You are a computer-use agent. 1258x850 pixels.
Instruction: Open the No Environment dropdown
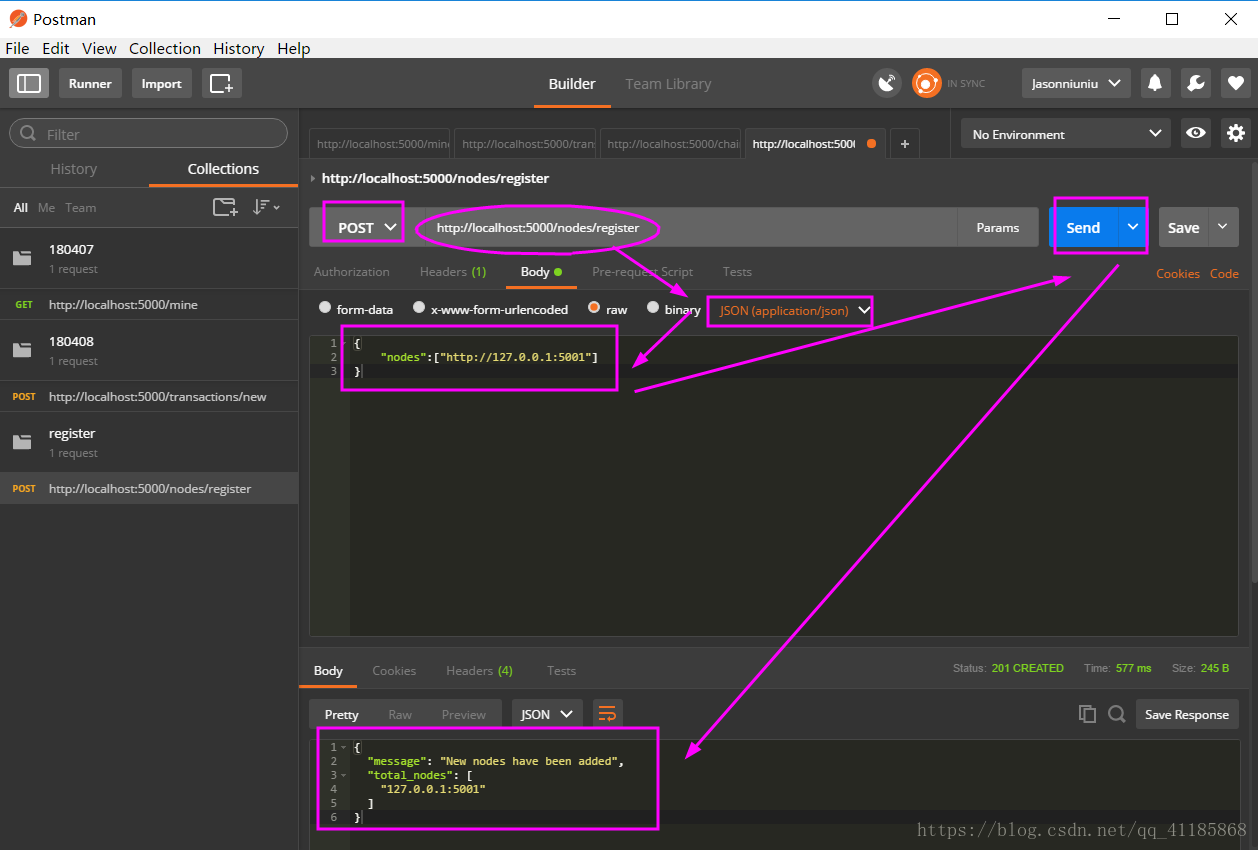1065,134
